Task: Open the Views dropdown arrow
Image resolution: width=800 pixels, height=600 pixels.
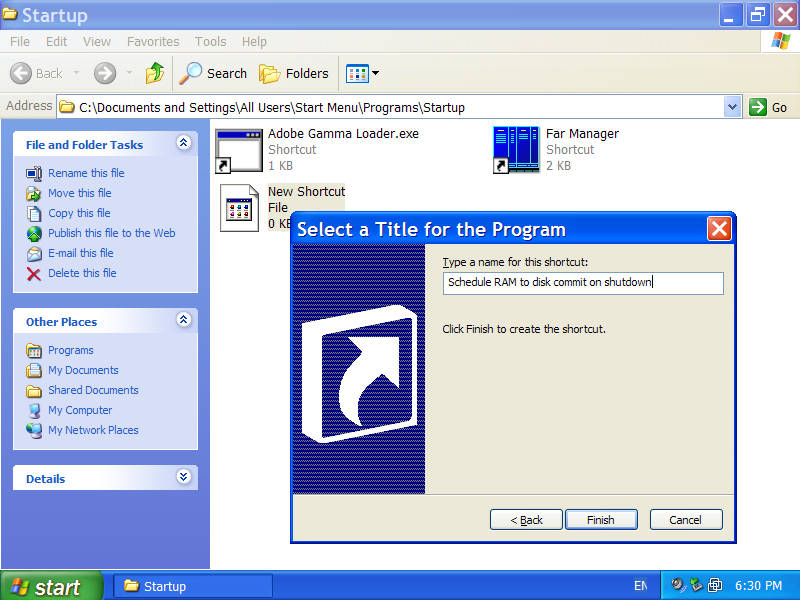Action: [376, 73]
